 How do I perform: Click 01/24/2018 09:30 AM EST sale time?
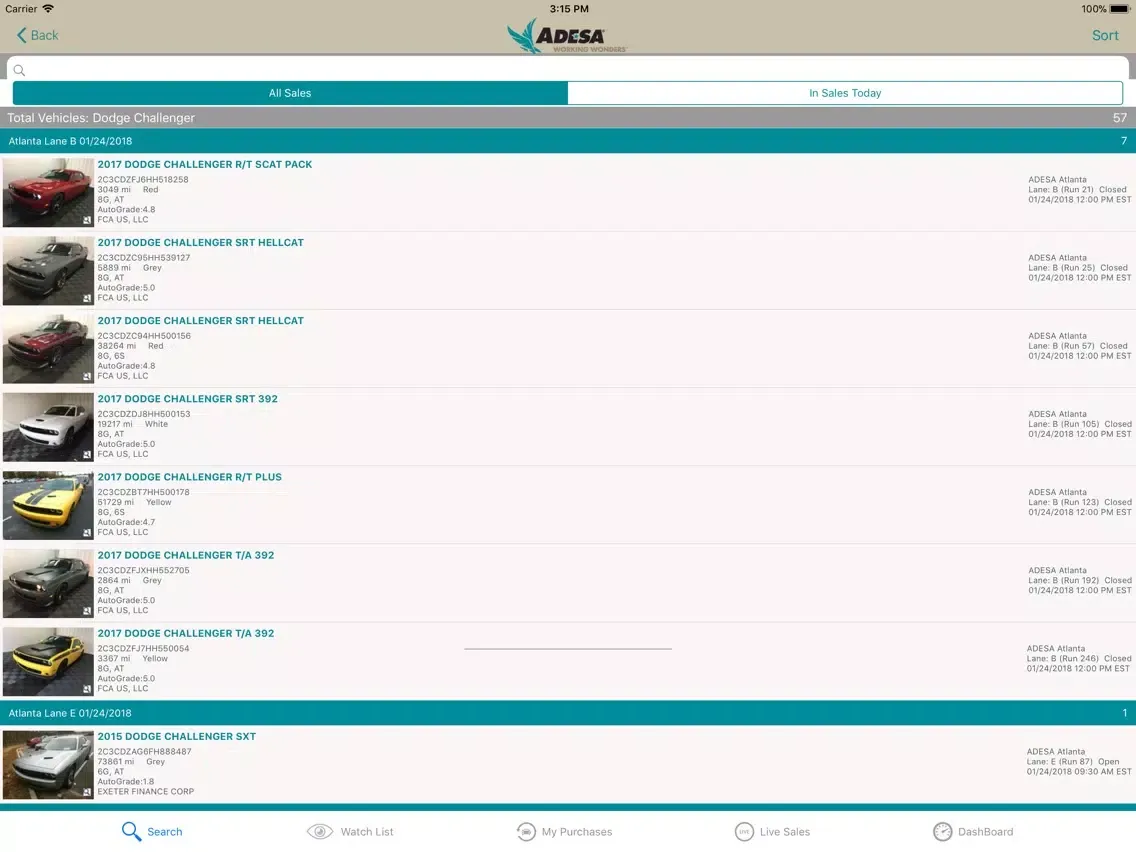tap(1079, 772)
